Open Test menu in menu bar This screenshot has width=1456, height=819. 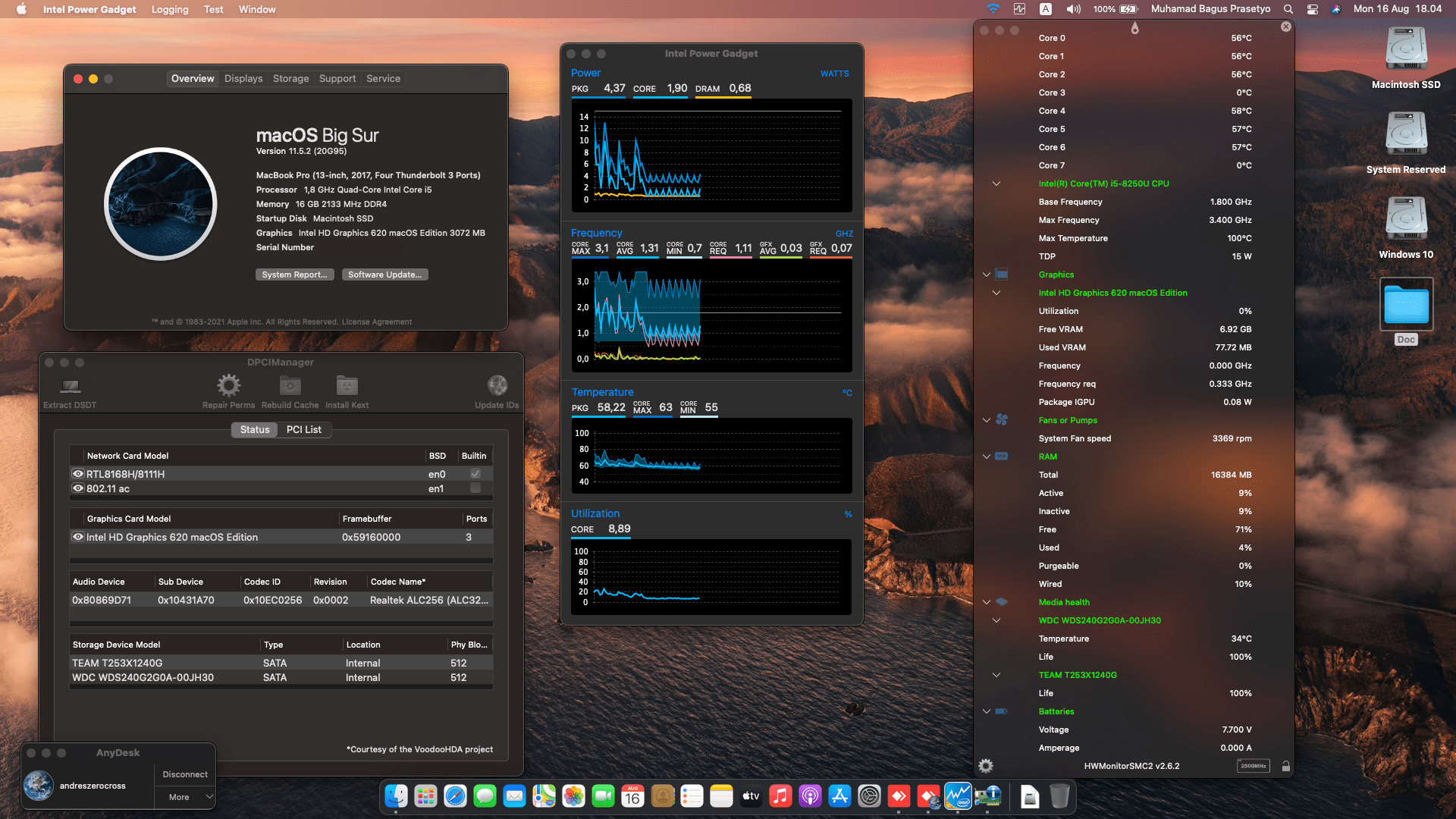213,9
